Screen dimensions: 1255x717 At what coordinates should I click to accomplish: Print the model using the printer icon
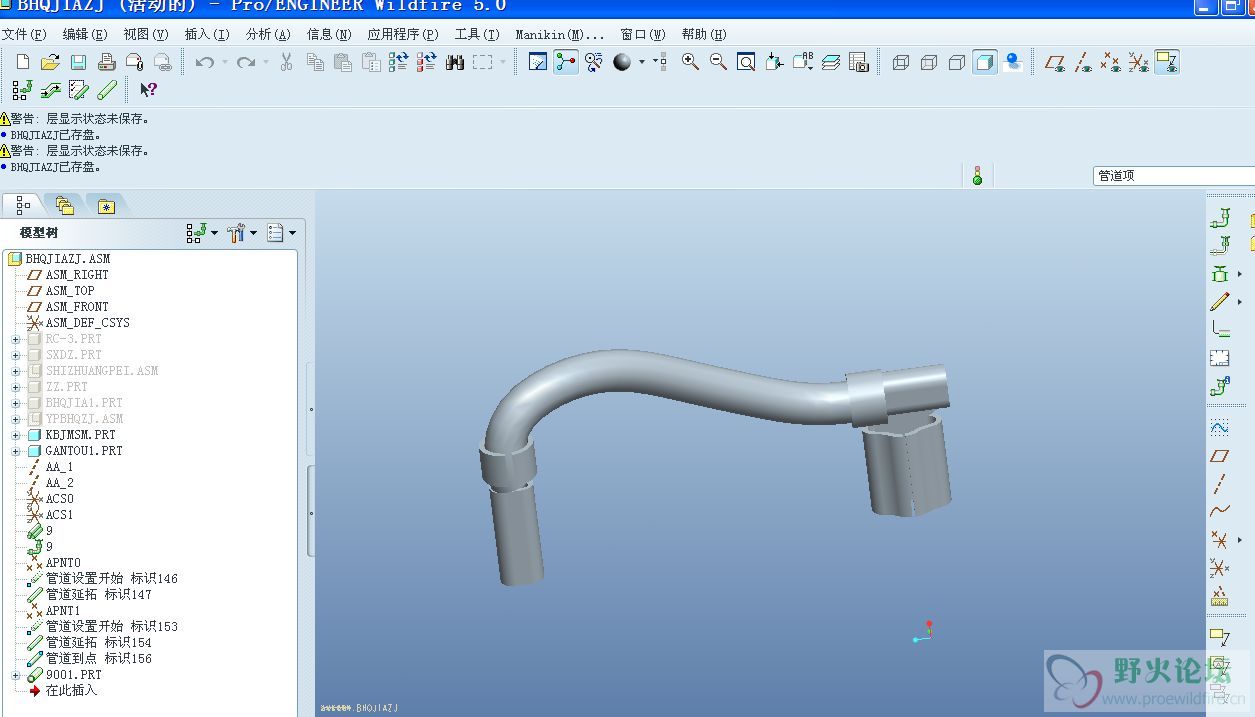[107, 62]
